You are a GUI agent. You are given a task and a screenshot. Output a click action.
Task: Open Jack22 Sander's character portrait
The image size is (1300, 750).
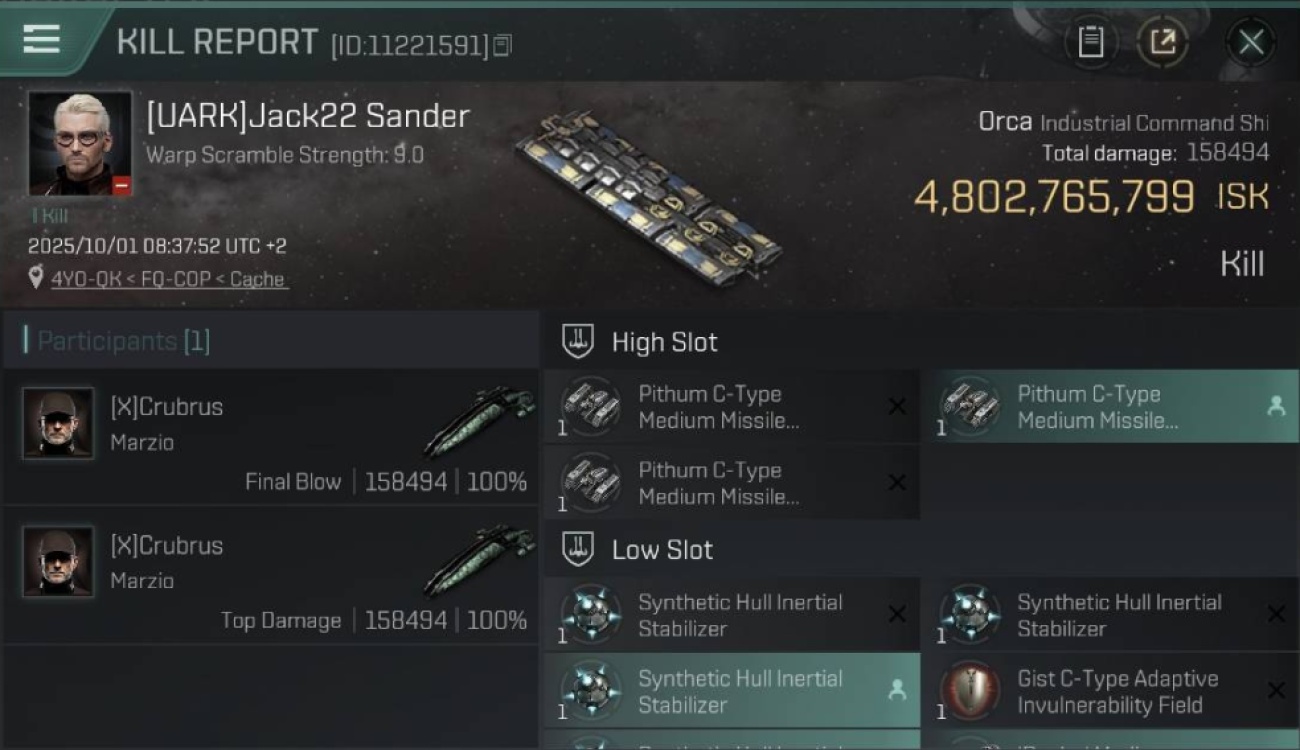point(80,143)
